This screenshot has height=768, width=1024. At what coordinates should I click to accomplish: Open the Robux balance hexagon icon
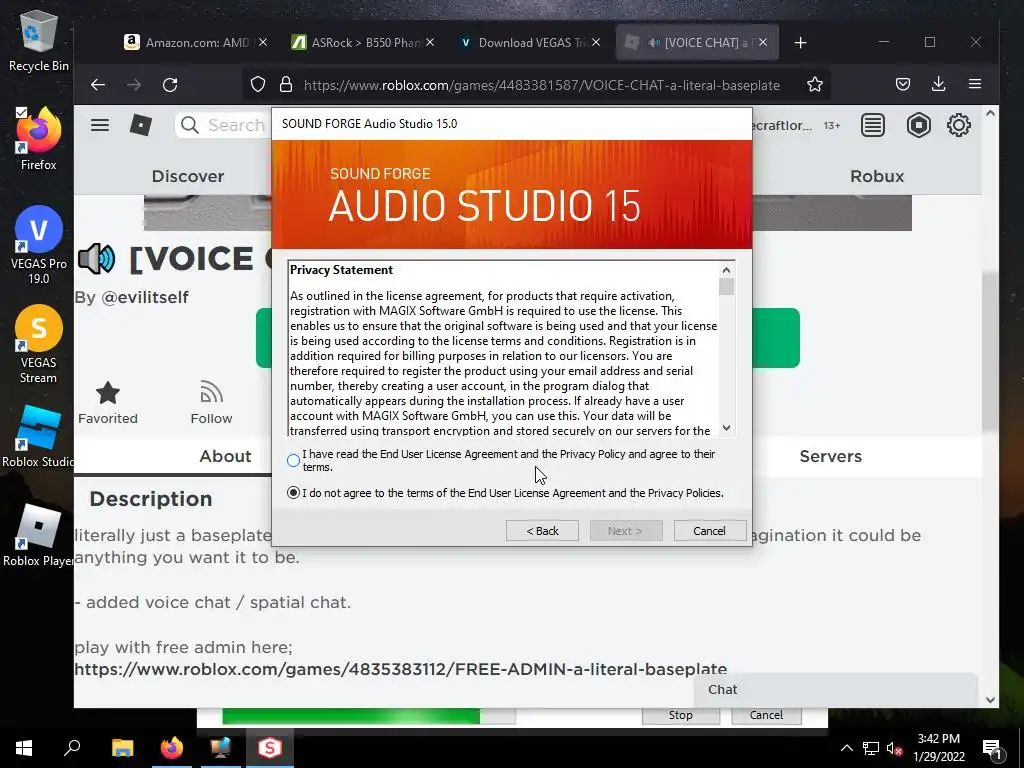click(919, 125)
